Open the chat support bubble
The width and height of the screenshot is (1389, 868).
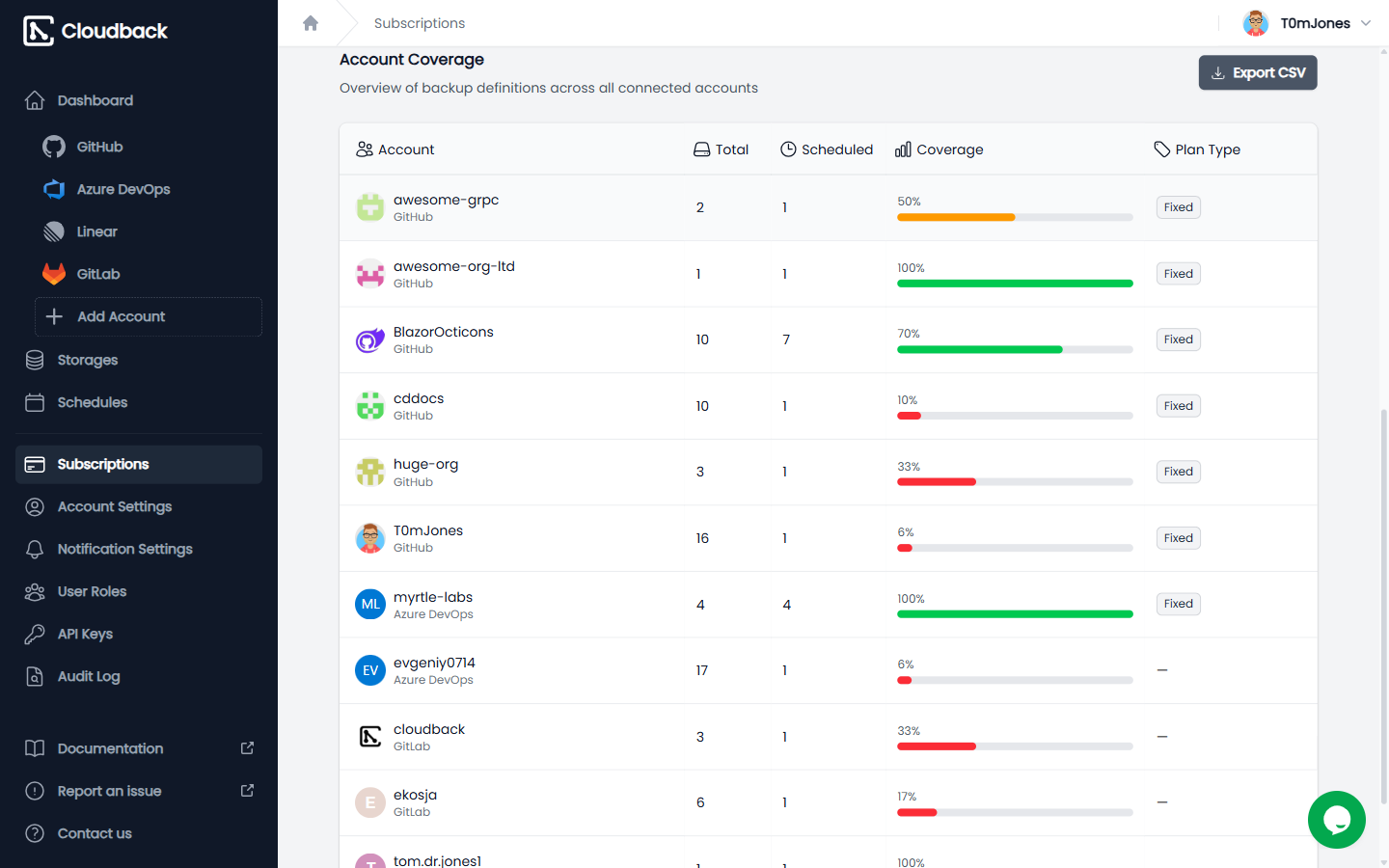coord(1337,820)
